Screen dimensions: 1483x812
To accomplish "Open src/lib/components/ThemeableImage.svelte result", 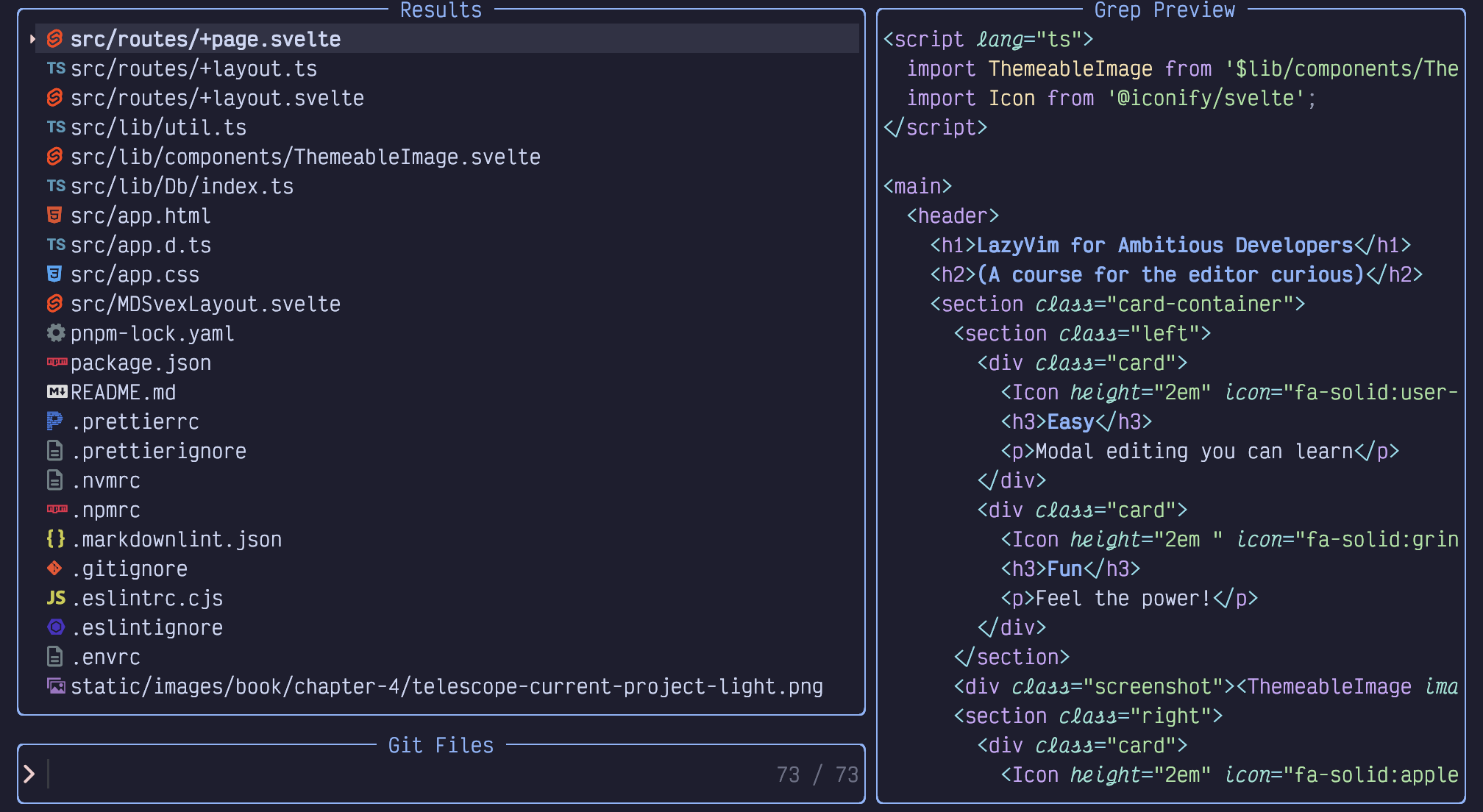I will [x=305, y=157].
